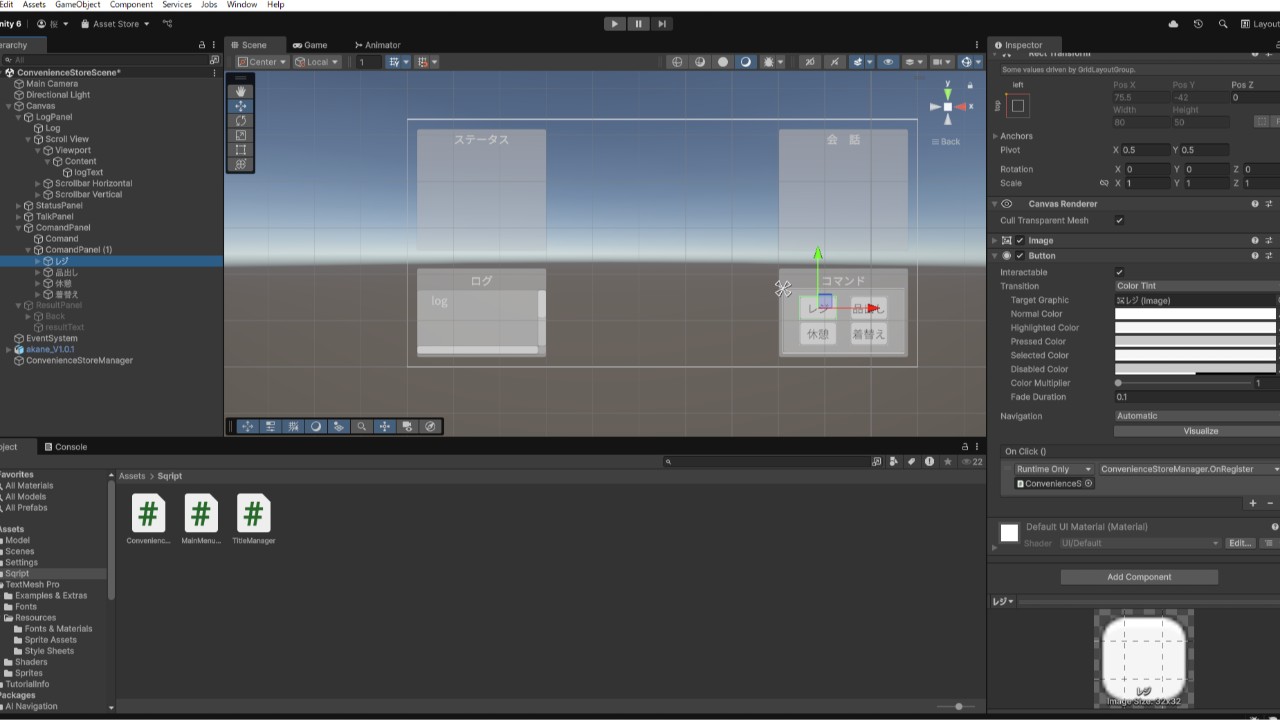
Task: Open the Local handle rotation dropdown
Action: [317, 62]
